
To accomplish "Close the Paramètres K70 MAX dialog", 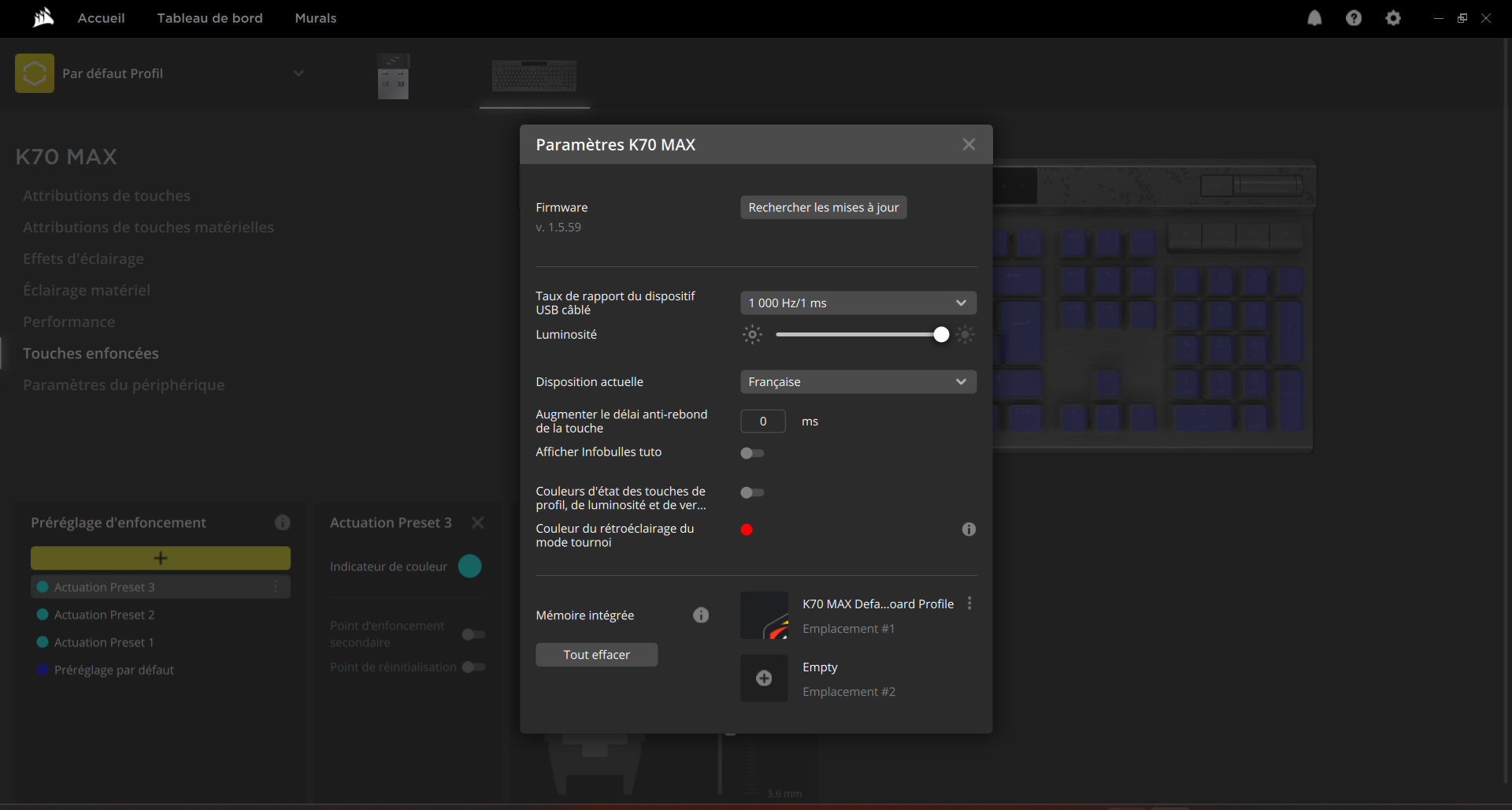I will 969,144.
